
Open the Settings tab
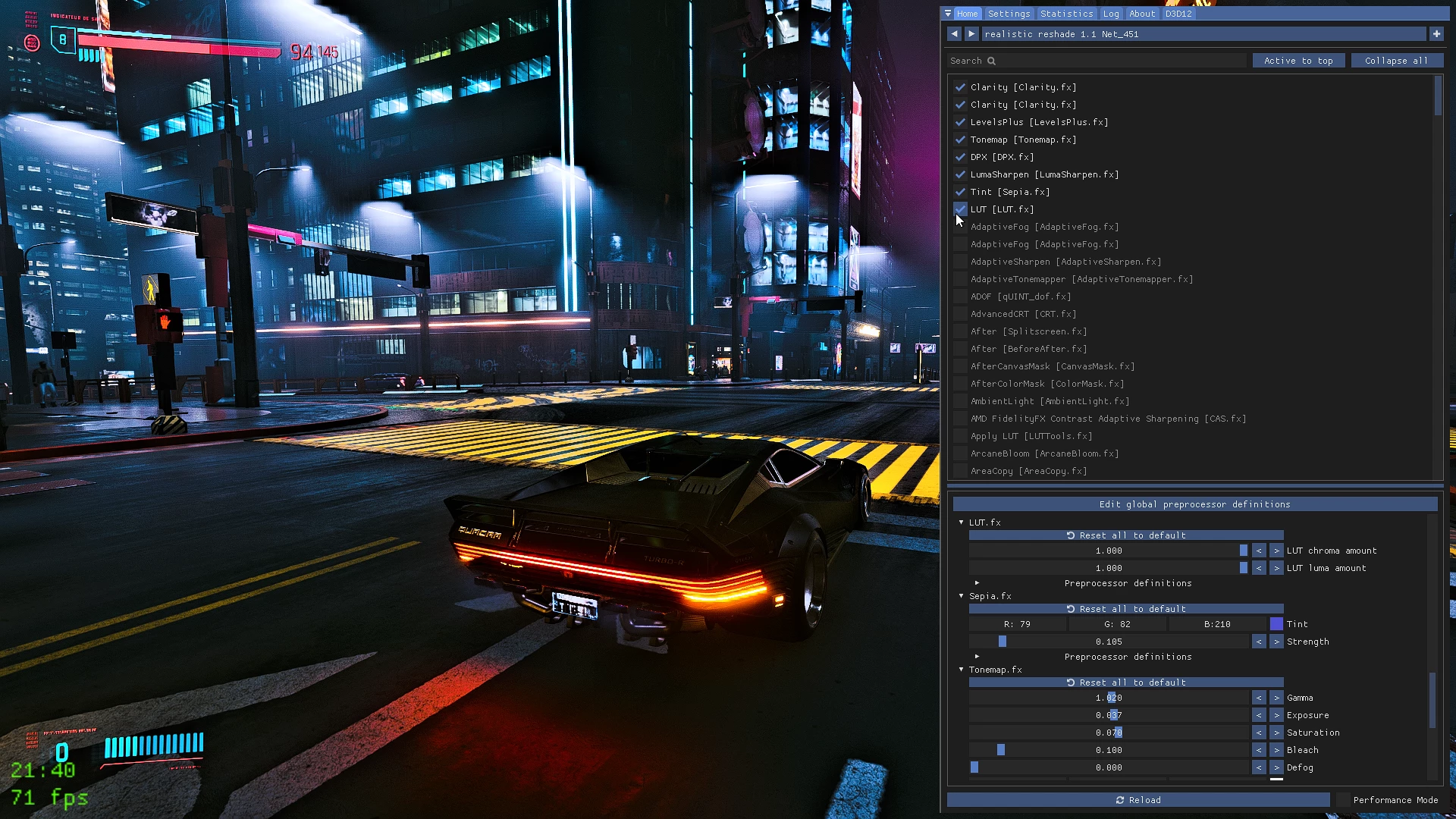(x=1009, y=14)
